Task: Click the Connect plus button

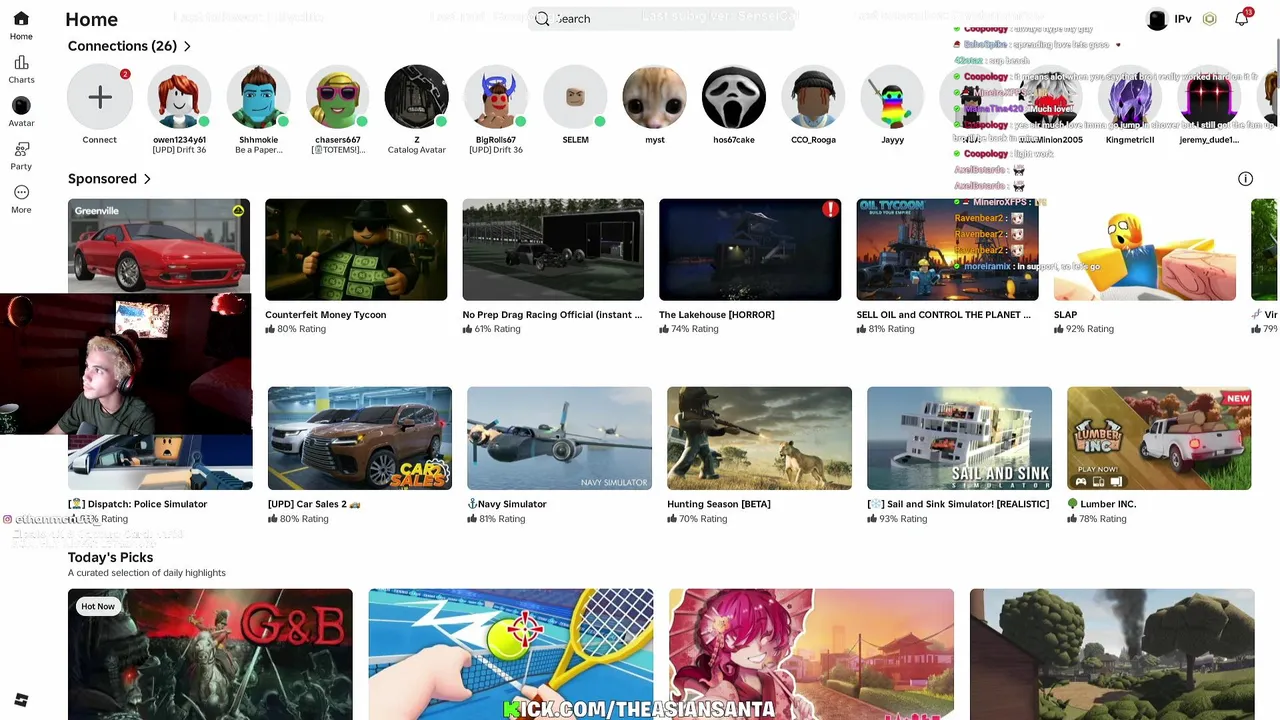Action: pyautogui.click(x=99, y=97)
